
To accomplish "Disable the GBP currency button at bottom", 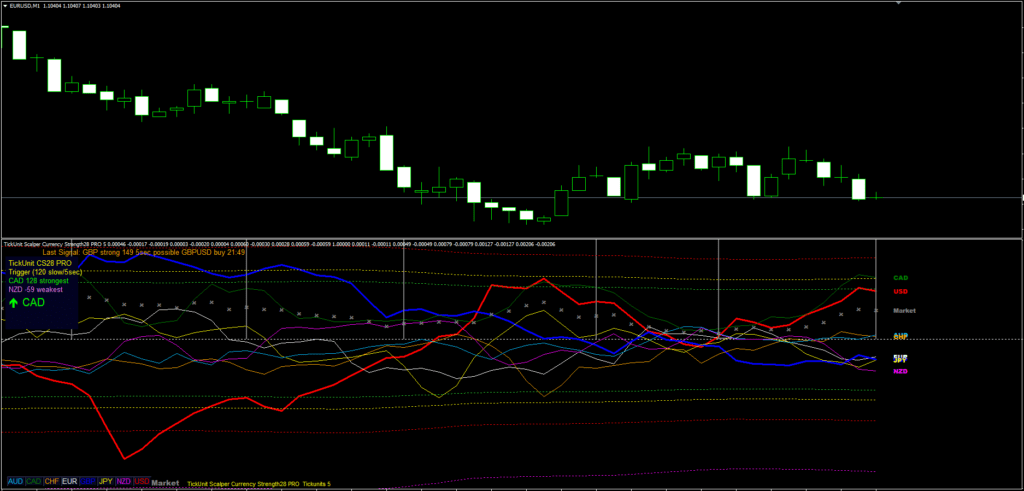I will (88, 481).
